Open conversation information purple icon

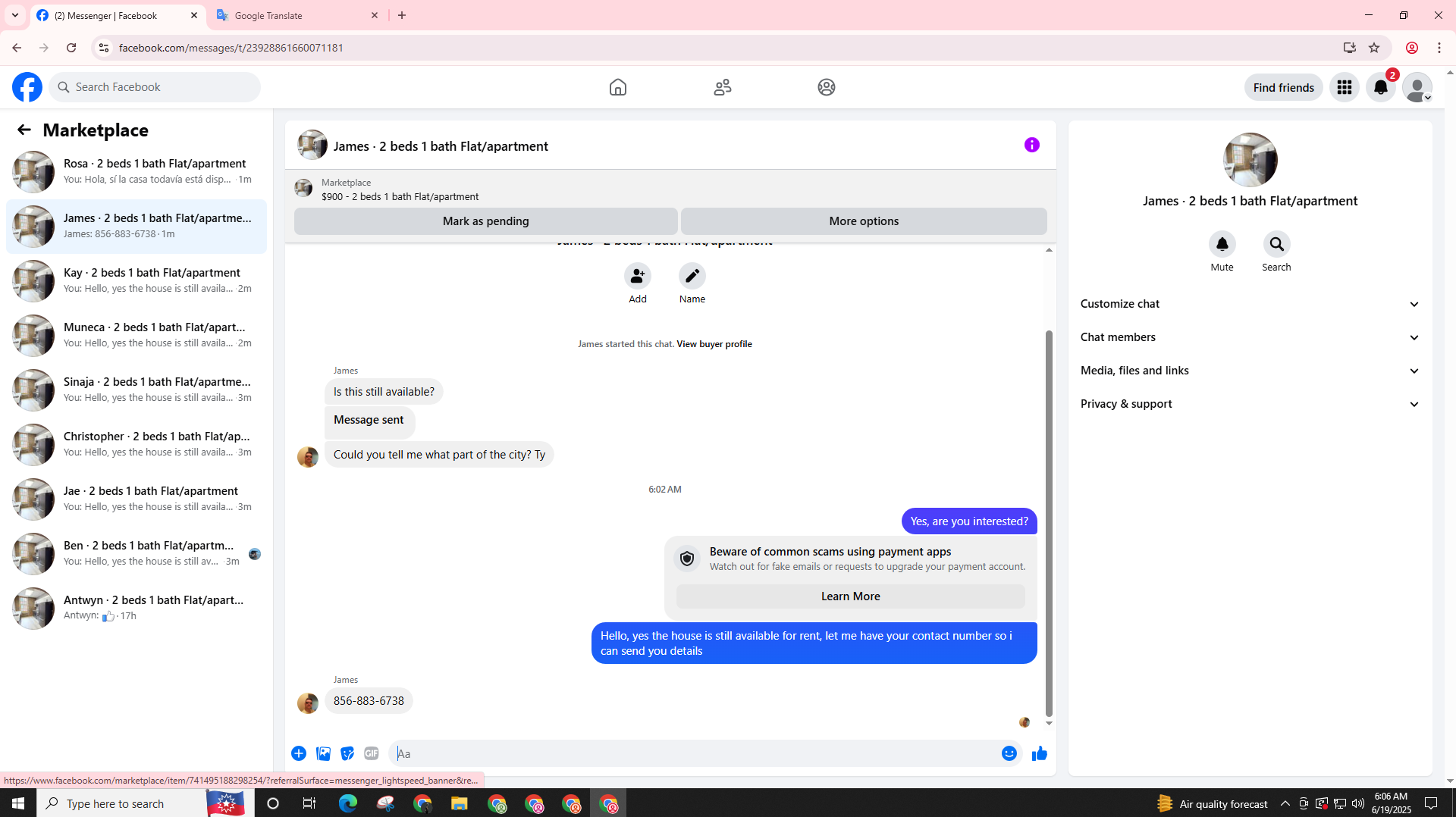click(1032, 145)
